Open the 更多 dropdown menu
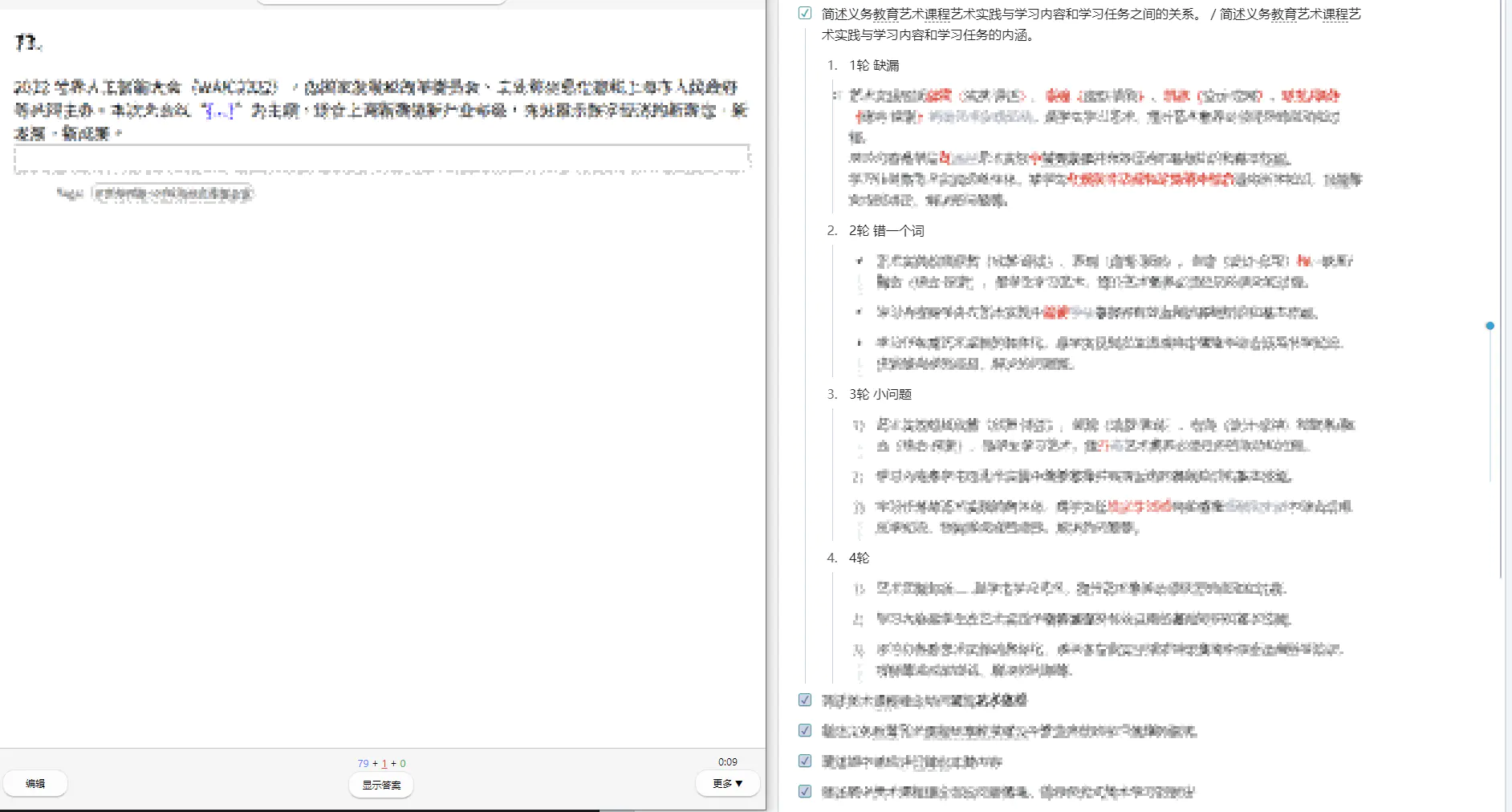The image size is (1512, 812). click(x=727, y=784)
